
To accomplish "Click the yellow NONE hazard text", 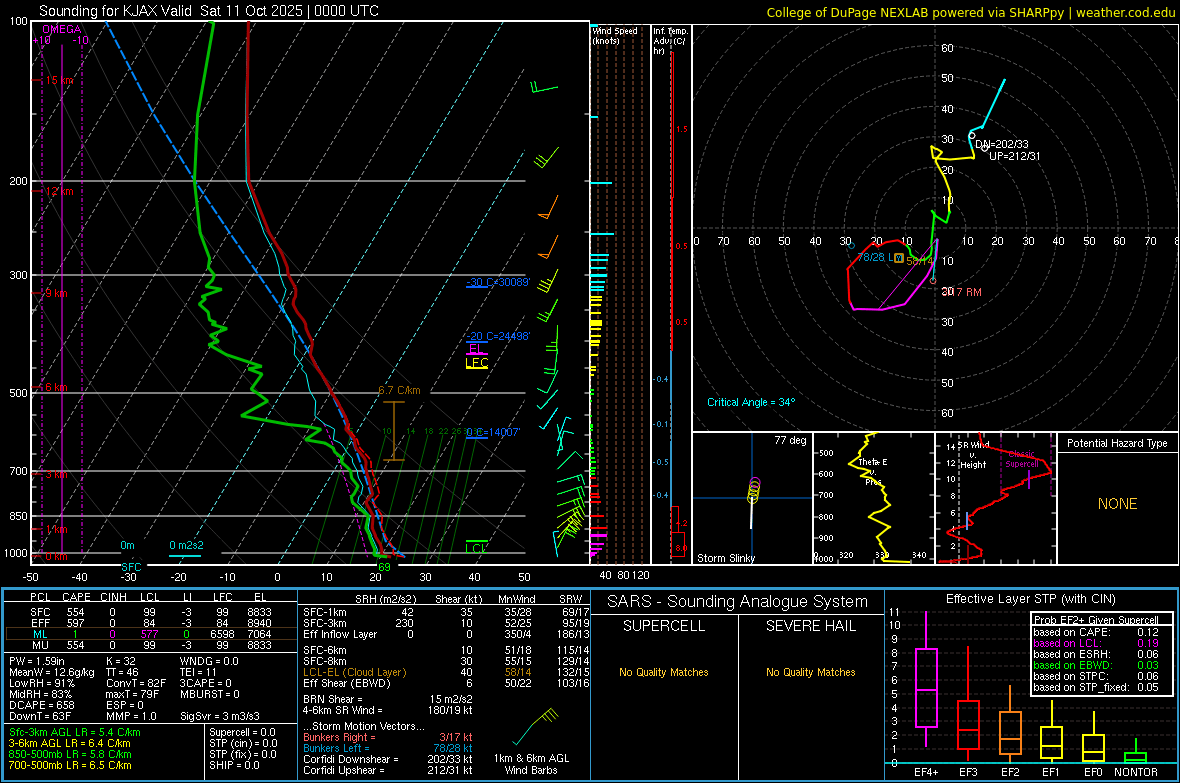I will pos(1117,504).
